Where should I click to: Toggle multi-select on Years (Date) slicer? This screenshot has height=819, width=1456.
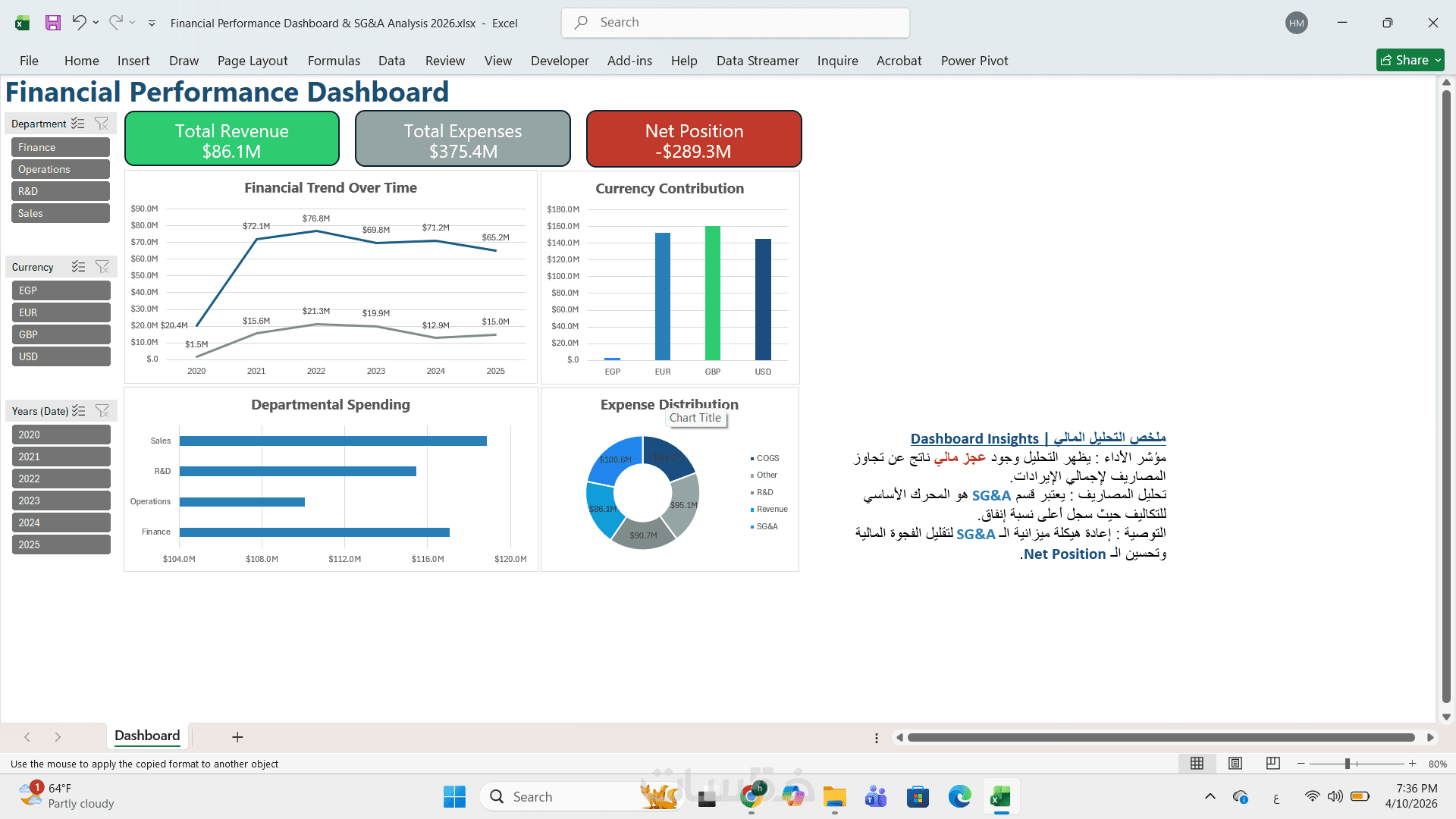[78, 411]
